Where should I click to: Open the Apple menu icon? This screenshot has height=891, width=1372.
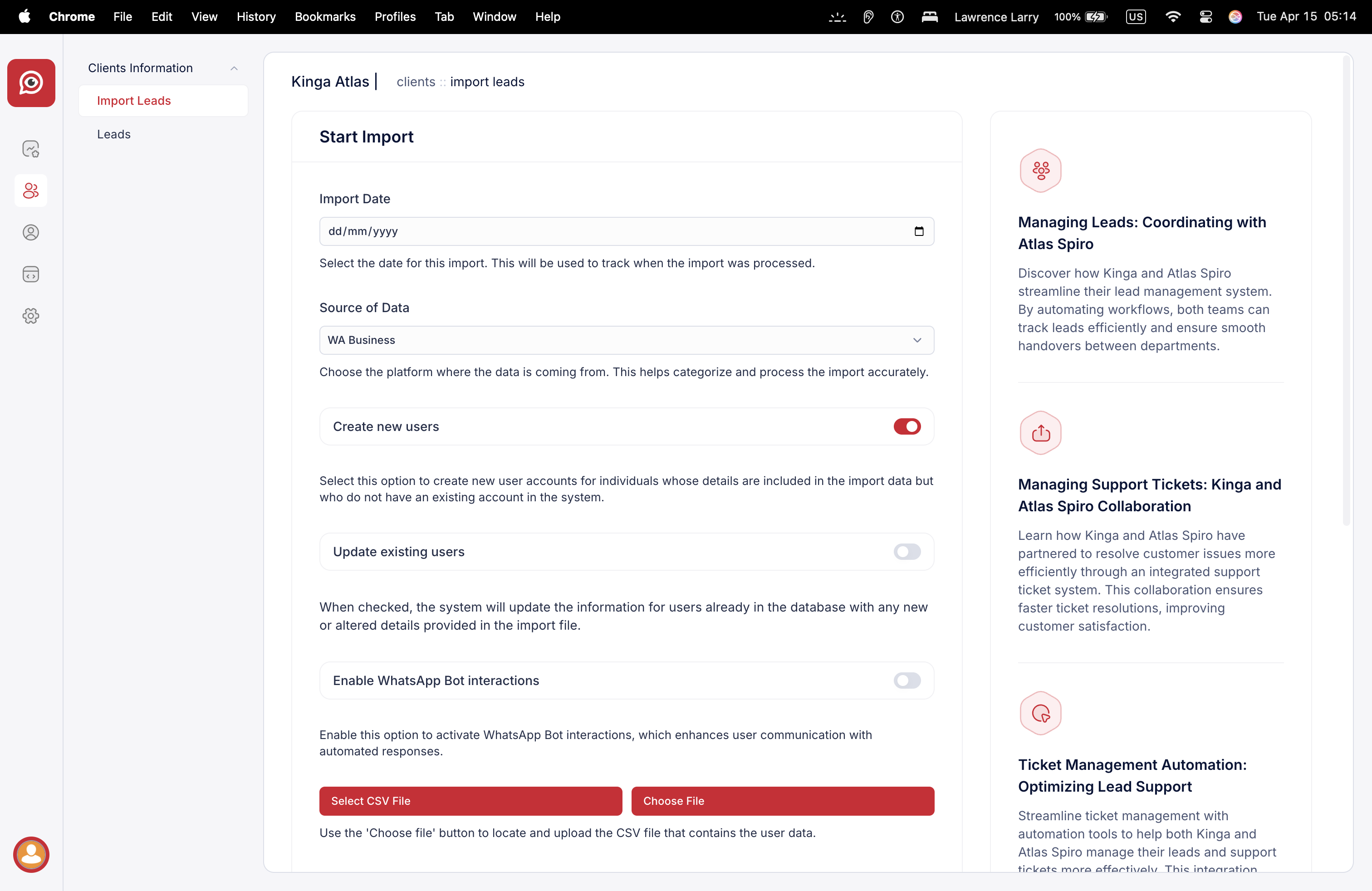[24, 17]
